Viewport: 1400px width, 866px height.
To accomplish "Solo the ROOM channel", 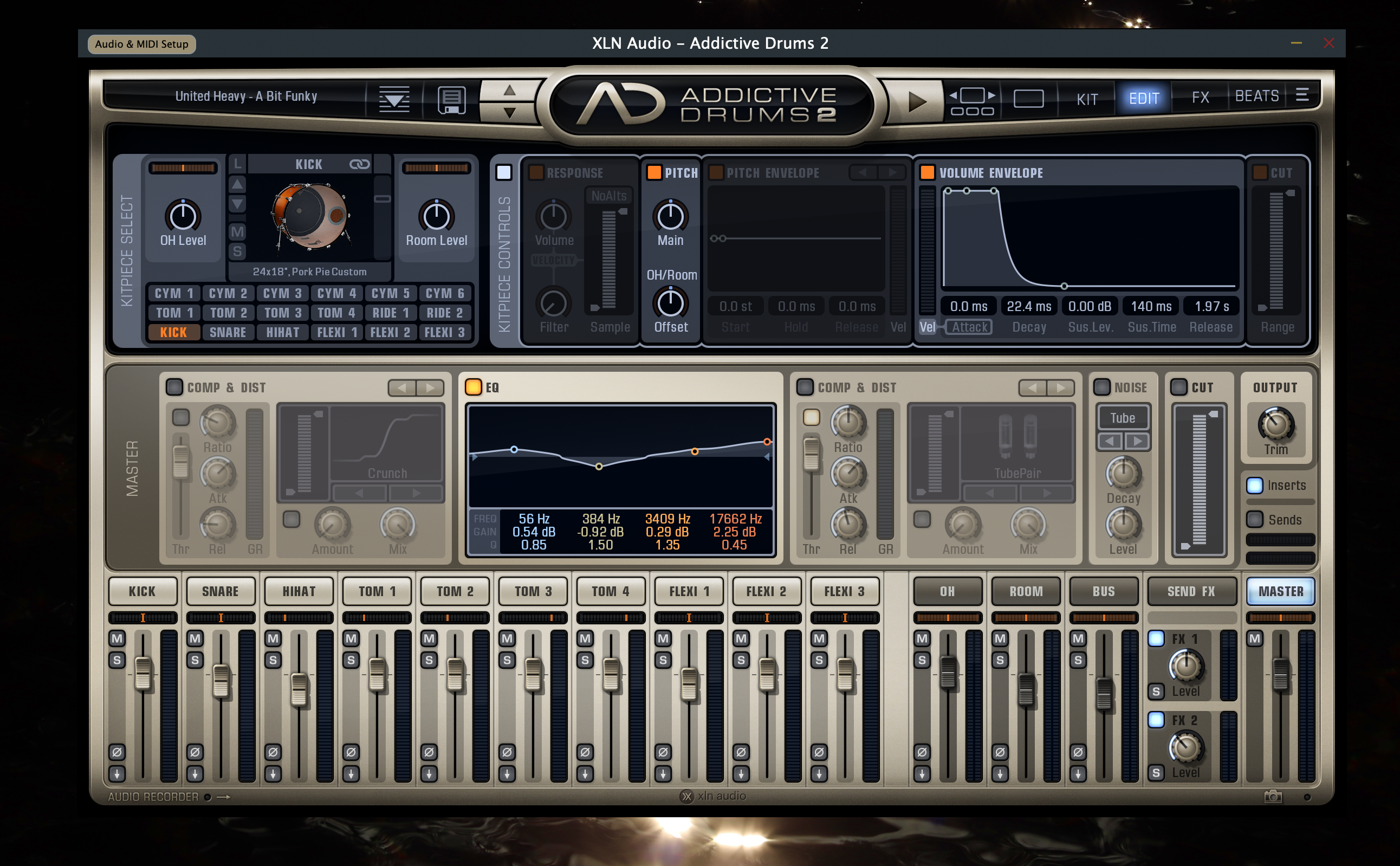I will (999, 660).
